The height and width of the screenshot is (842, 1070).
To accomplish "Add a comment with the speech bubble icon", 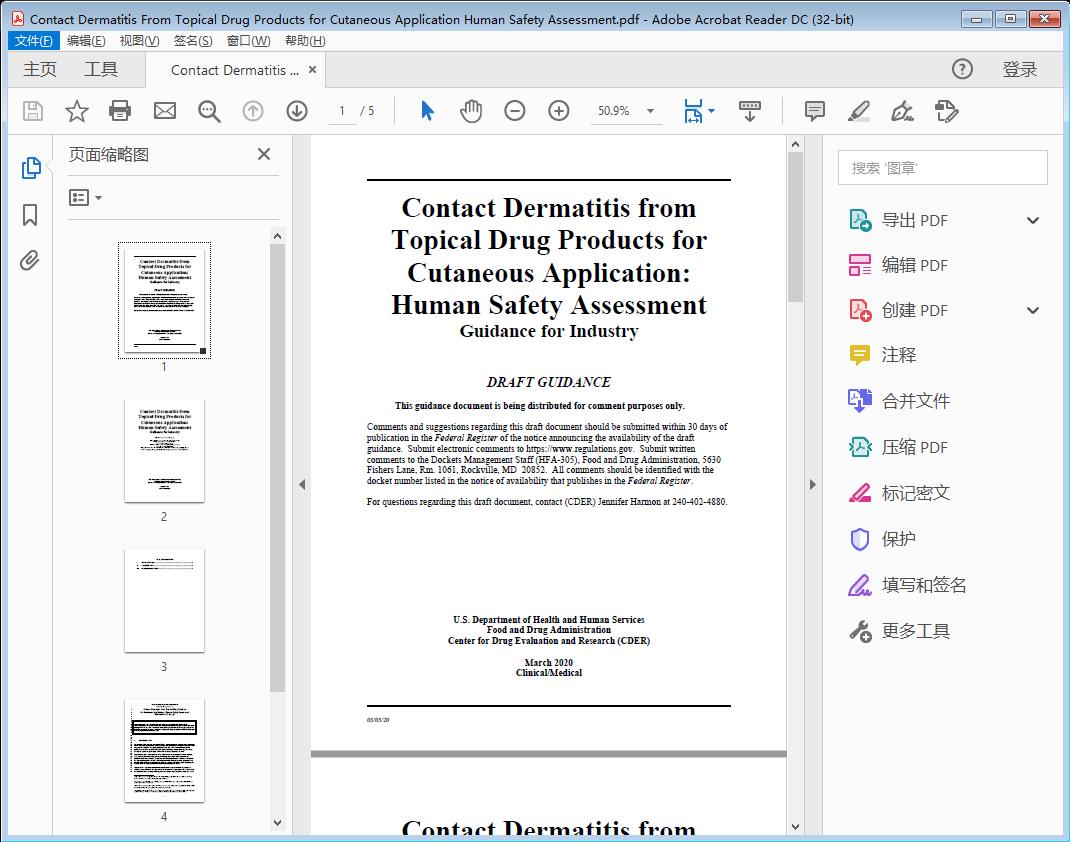I will (814, 111).
